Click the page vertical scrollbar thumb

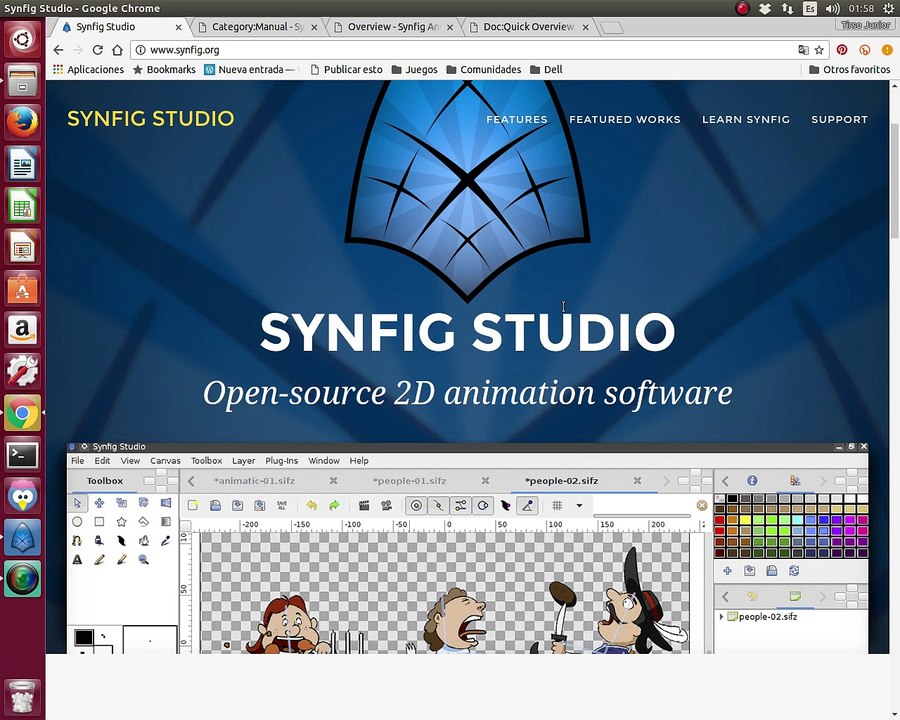tap(894, 180)
